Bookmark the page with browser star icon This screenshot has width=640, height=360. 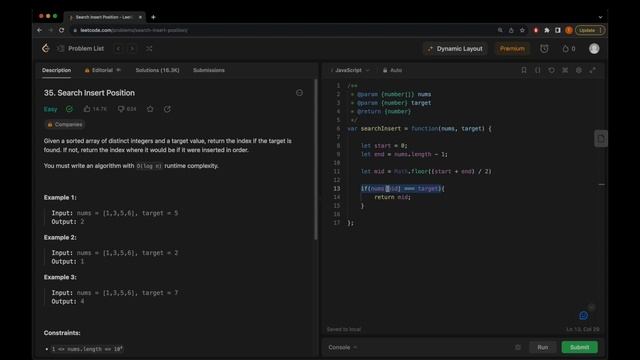(522, 30)
